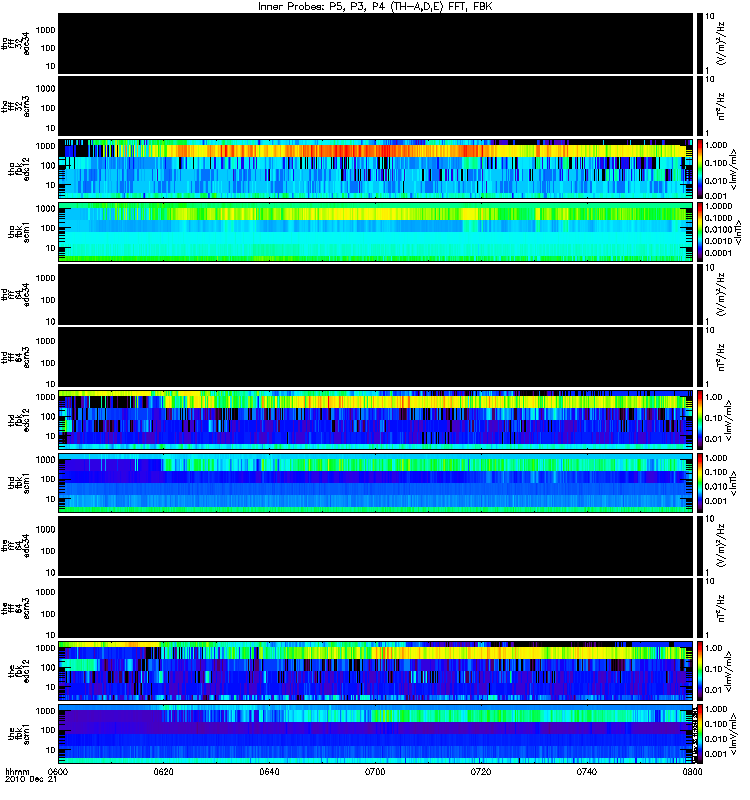Select the 0800 time axis label
The height and width of the screenshot is (800, 750).
tap(692, 771)
